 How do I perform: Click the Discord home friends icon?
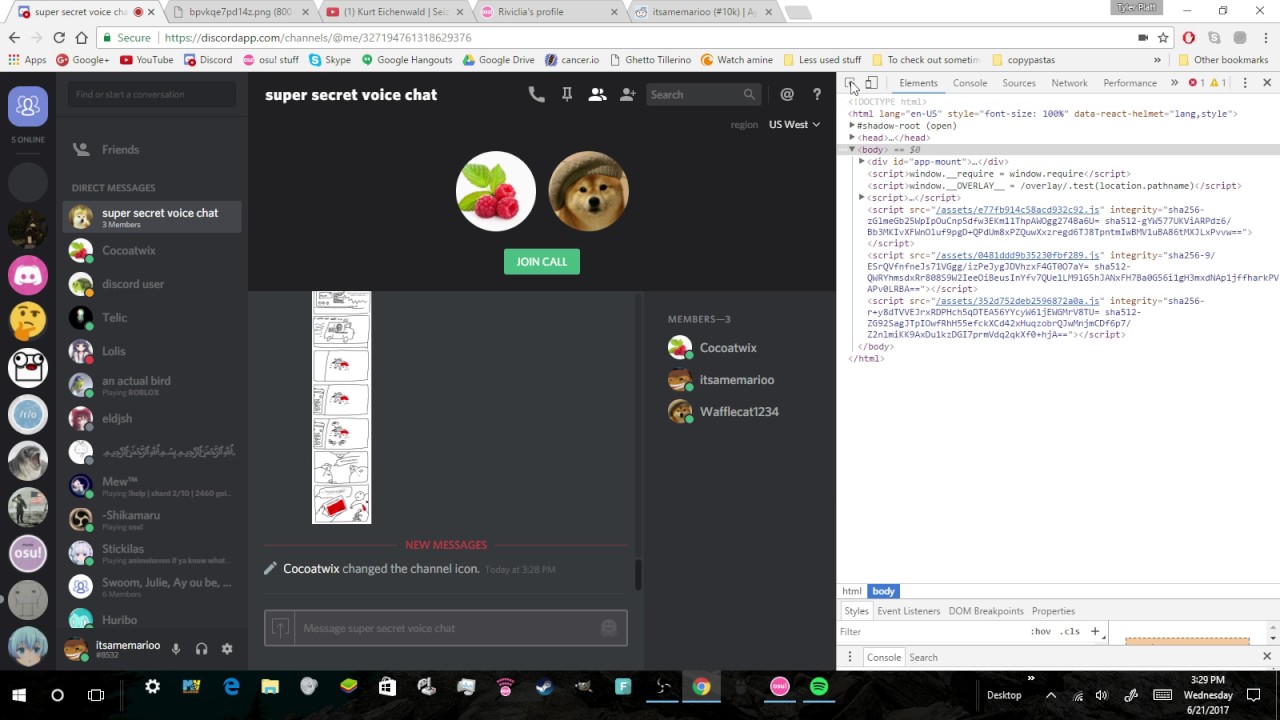tap(28, 105)
